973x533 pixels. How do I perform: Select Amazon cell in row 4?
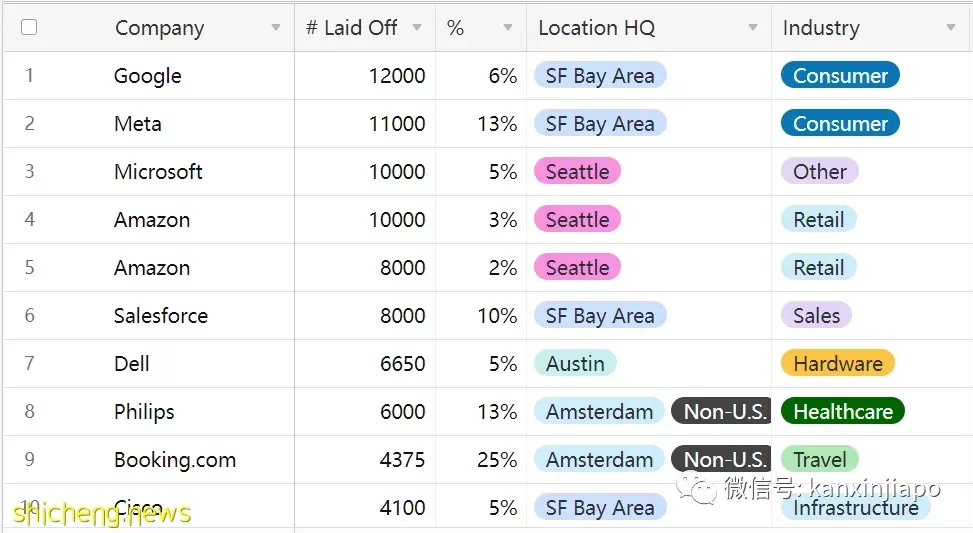click(x=152, y=220)
